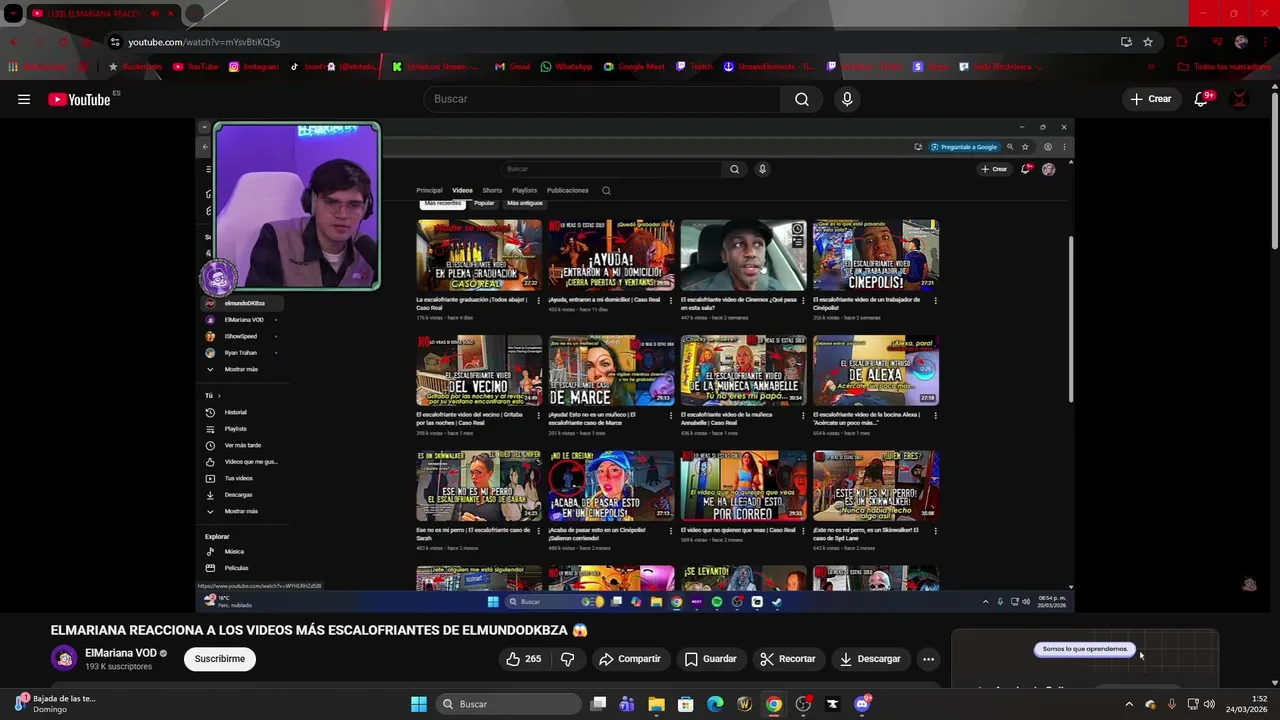Start voice search with microphone icon

[x=847, y=99]
